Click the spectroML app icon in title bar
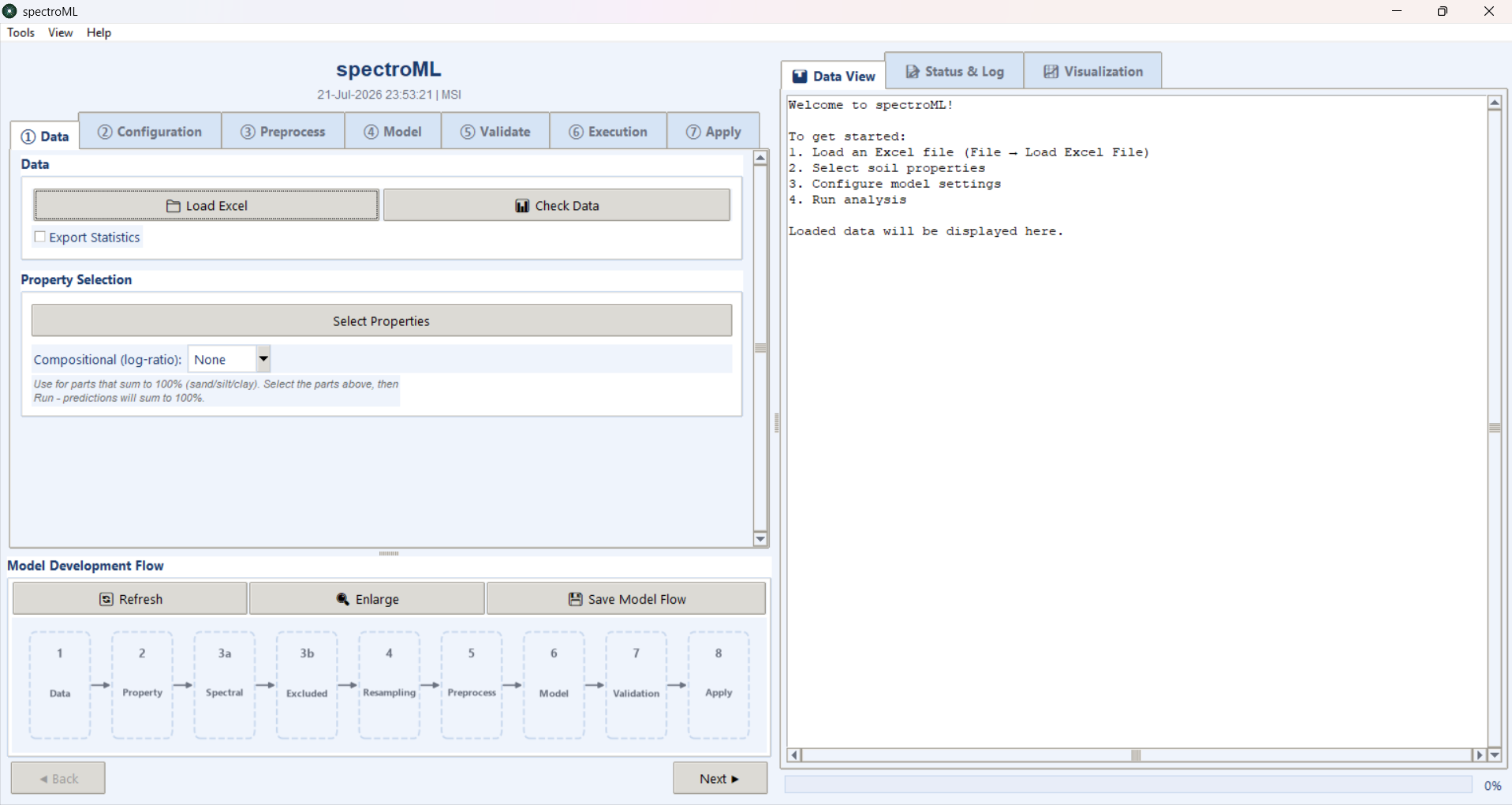The image size is (1512, 805). [x=9, y=11]
